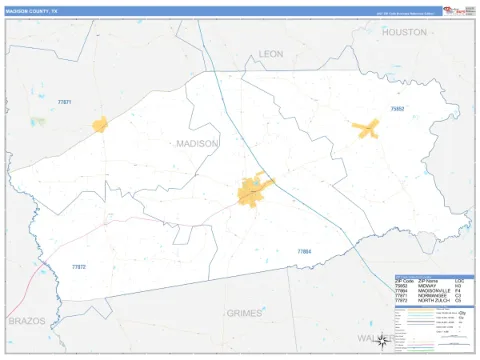Click the orange line sample in the legend
This screenshot has height=360, width=480.
421,310
